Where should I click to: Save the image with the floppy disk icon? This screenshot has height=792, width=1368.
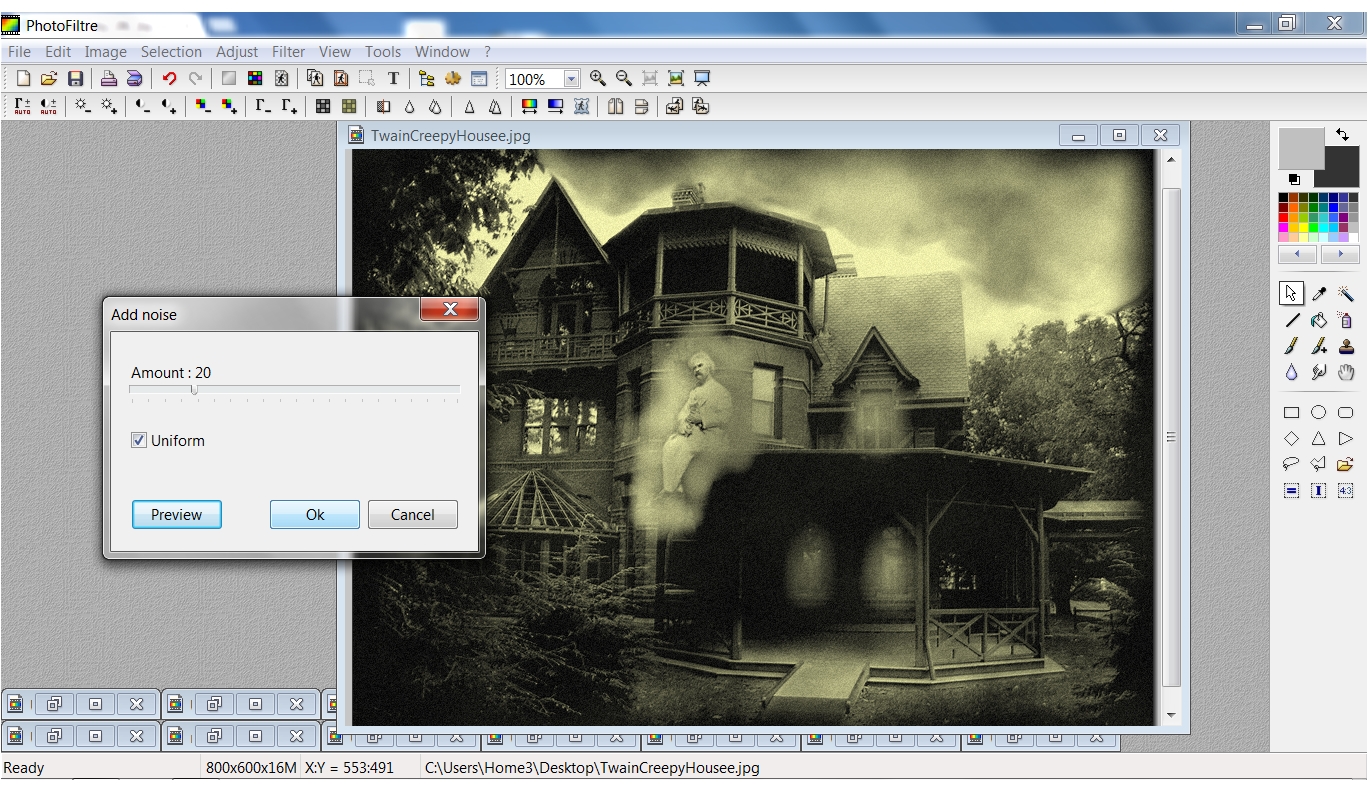(x=75, y=79)
